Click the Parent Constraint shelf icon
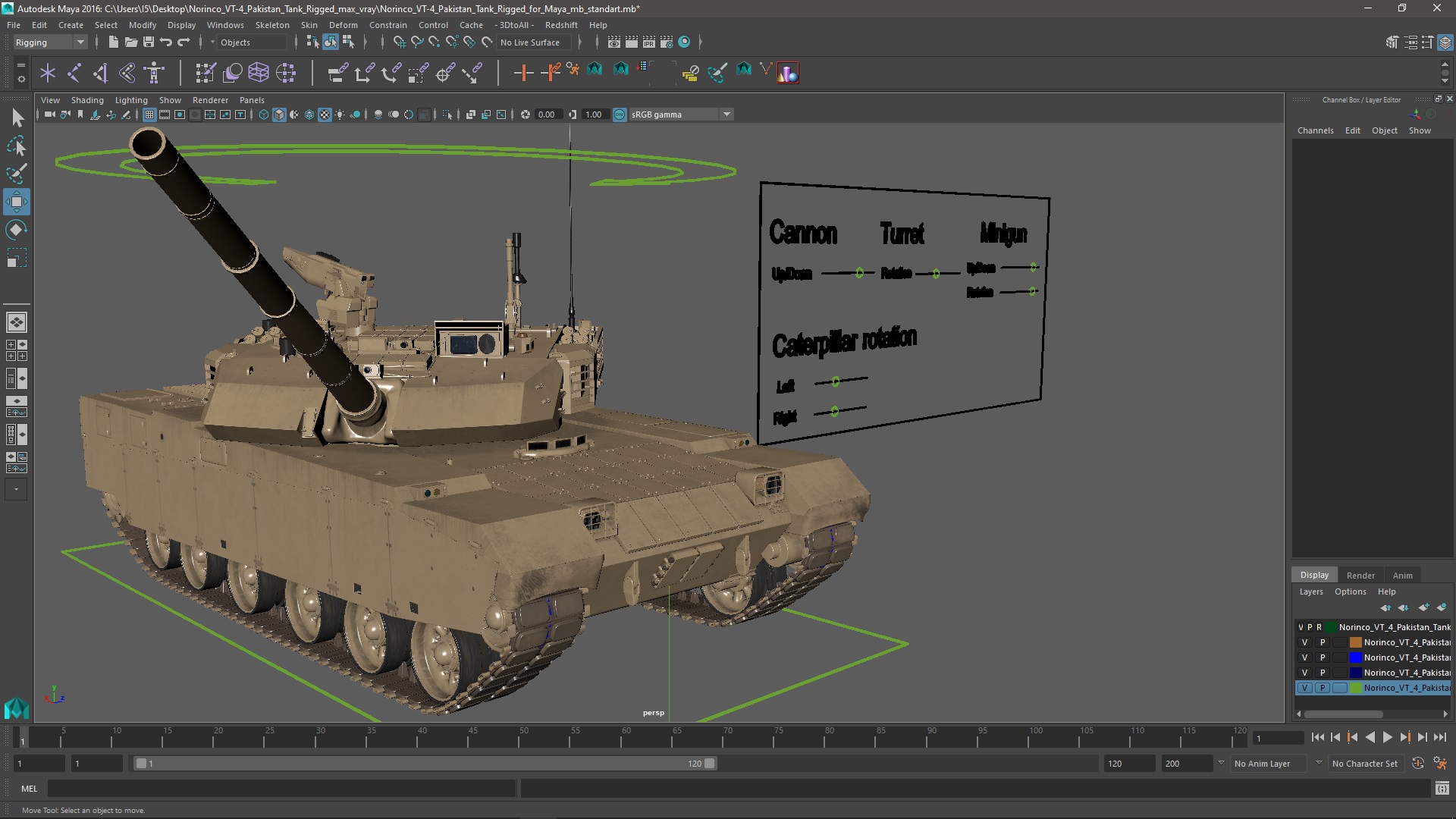 coord(337,73)
